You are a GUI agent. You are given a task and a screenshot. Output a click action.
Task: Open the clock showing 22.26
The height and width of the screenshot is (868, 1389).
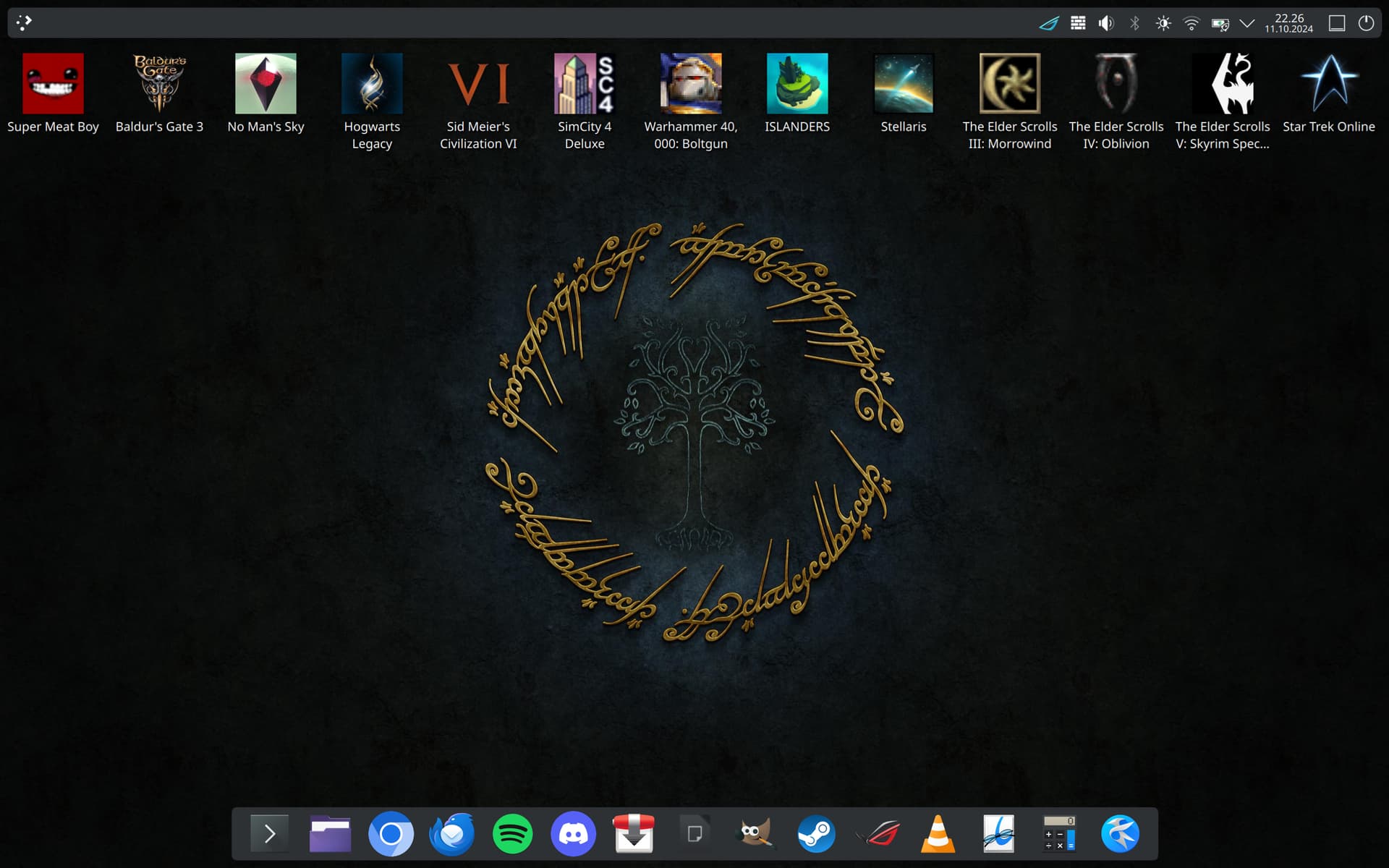tap(1289, 23)
